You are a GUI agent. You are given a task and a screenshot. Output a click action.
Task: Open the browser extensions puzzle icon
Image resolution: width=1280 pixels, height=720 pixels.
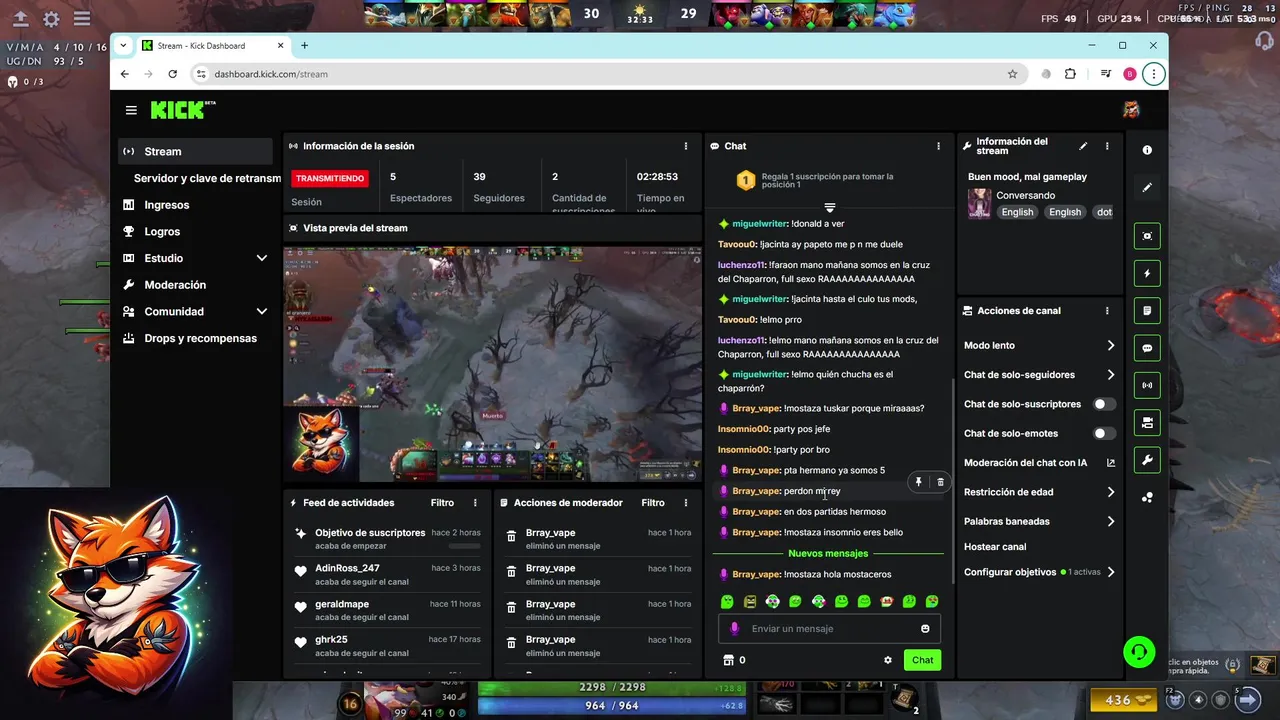pyautogui.click(x=1070, y=74)
